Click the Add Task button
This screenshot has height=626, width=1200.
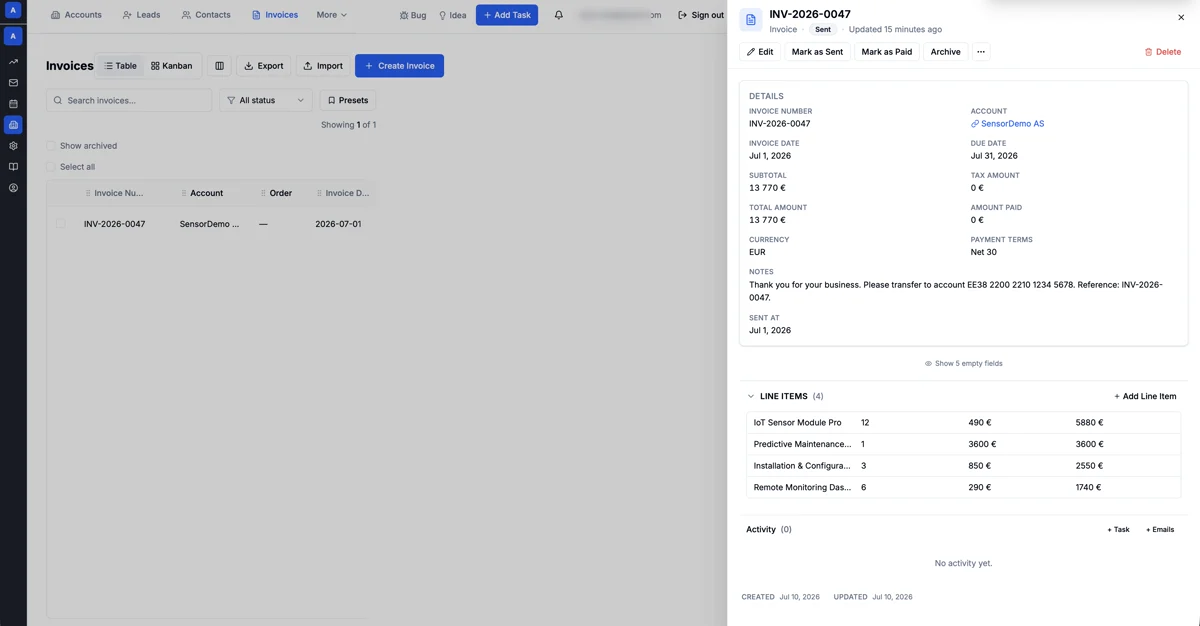(x=507, y=15)
